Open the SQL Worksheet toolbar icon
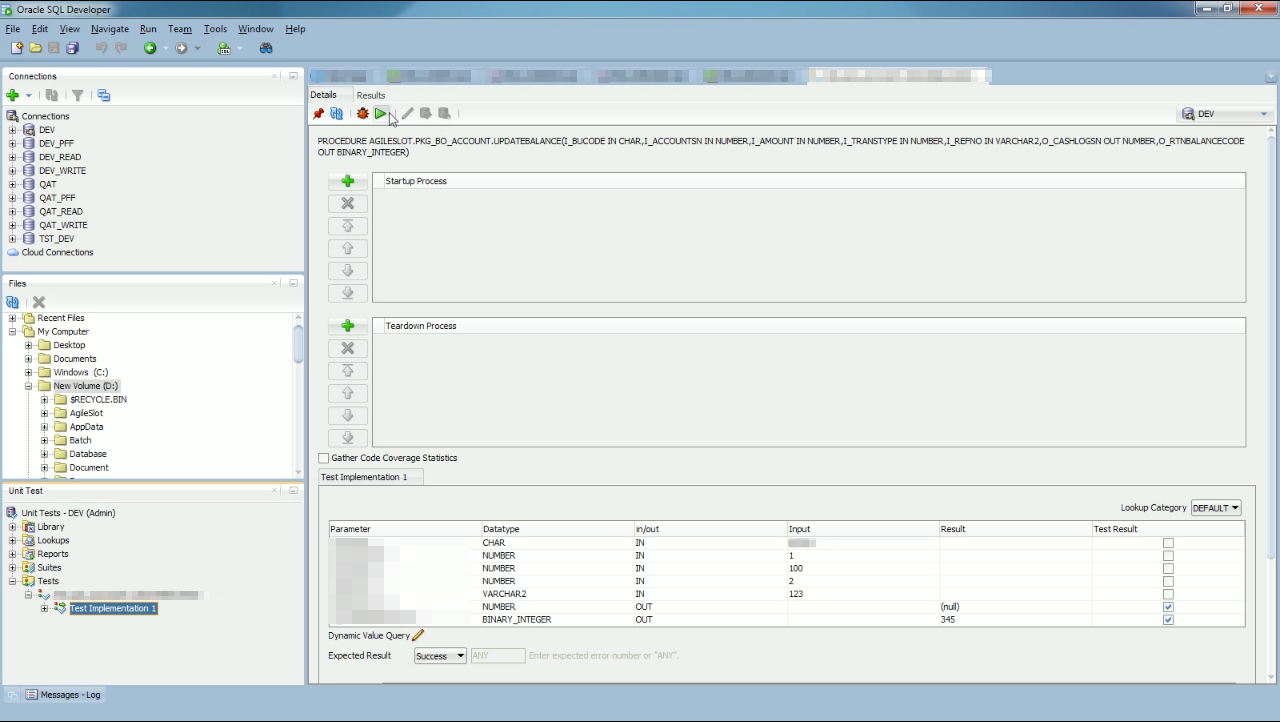The image size is (1280, 722). (224, 48)
